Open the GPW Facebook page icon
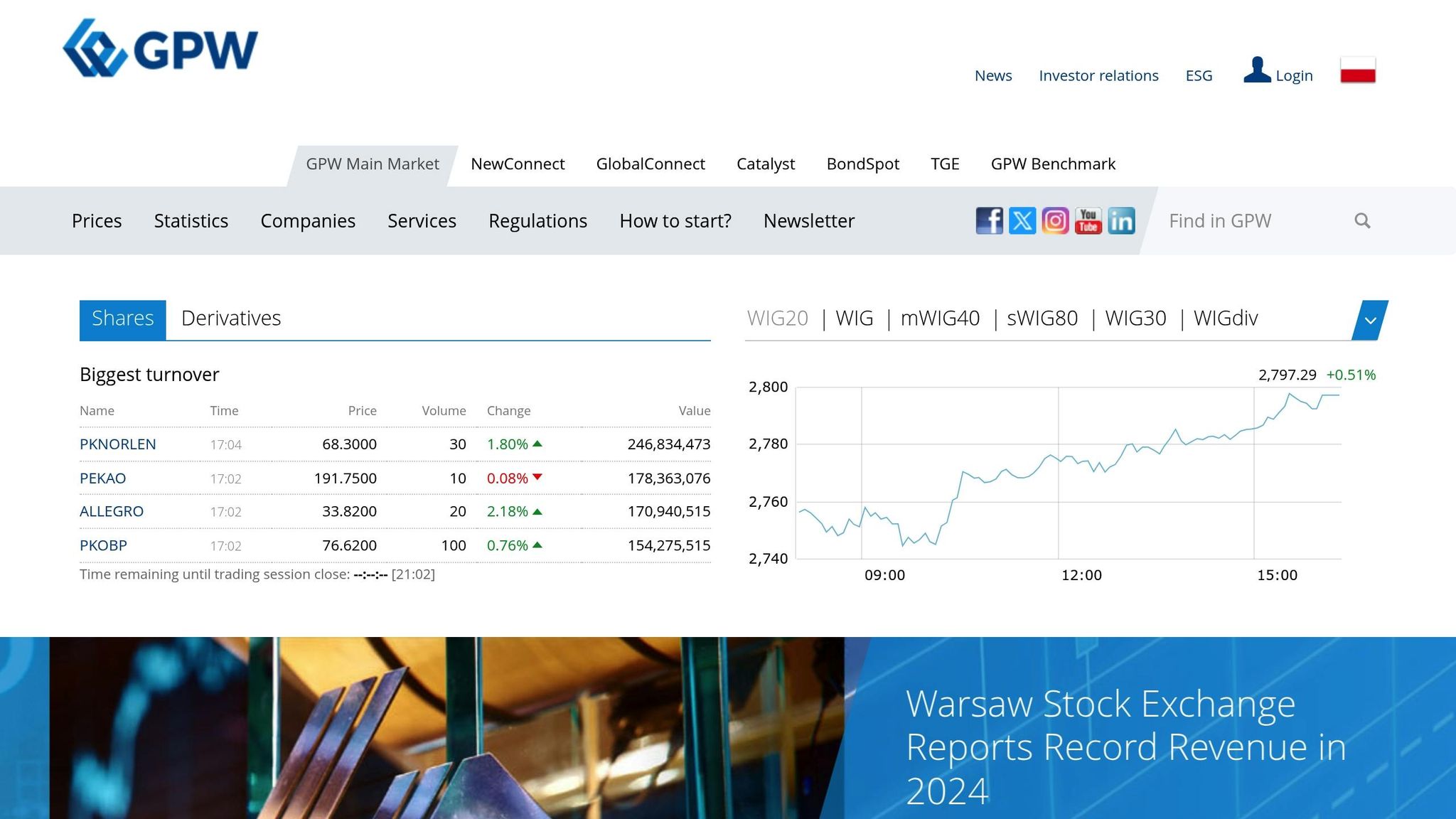The image size is (1456, 819). 989,220
